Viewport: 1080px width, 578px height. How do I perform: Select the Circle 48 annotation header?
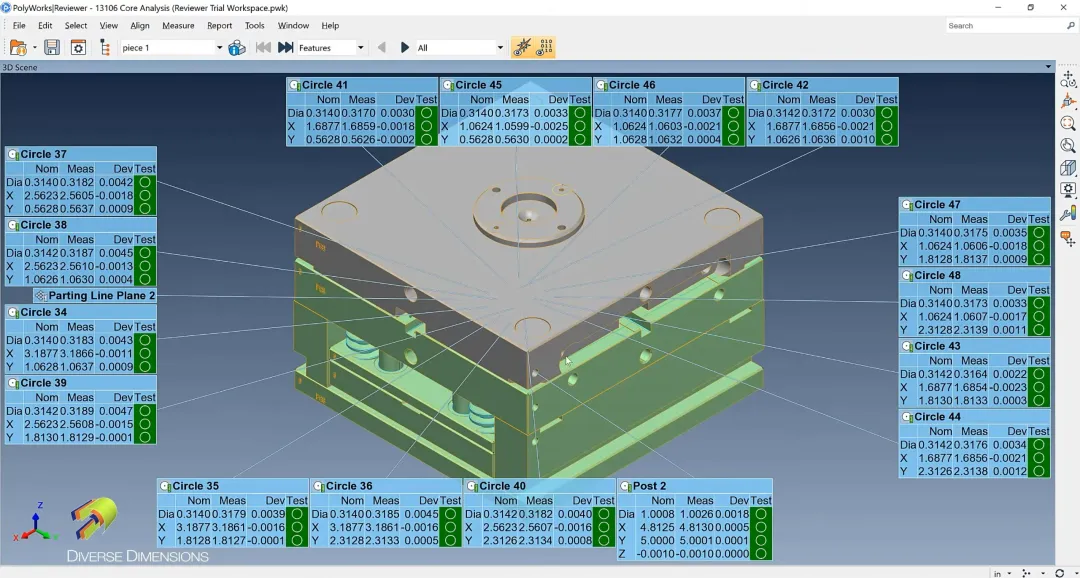pyautogui.click(x=975, y=275)
